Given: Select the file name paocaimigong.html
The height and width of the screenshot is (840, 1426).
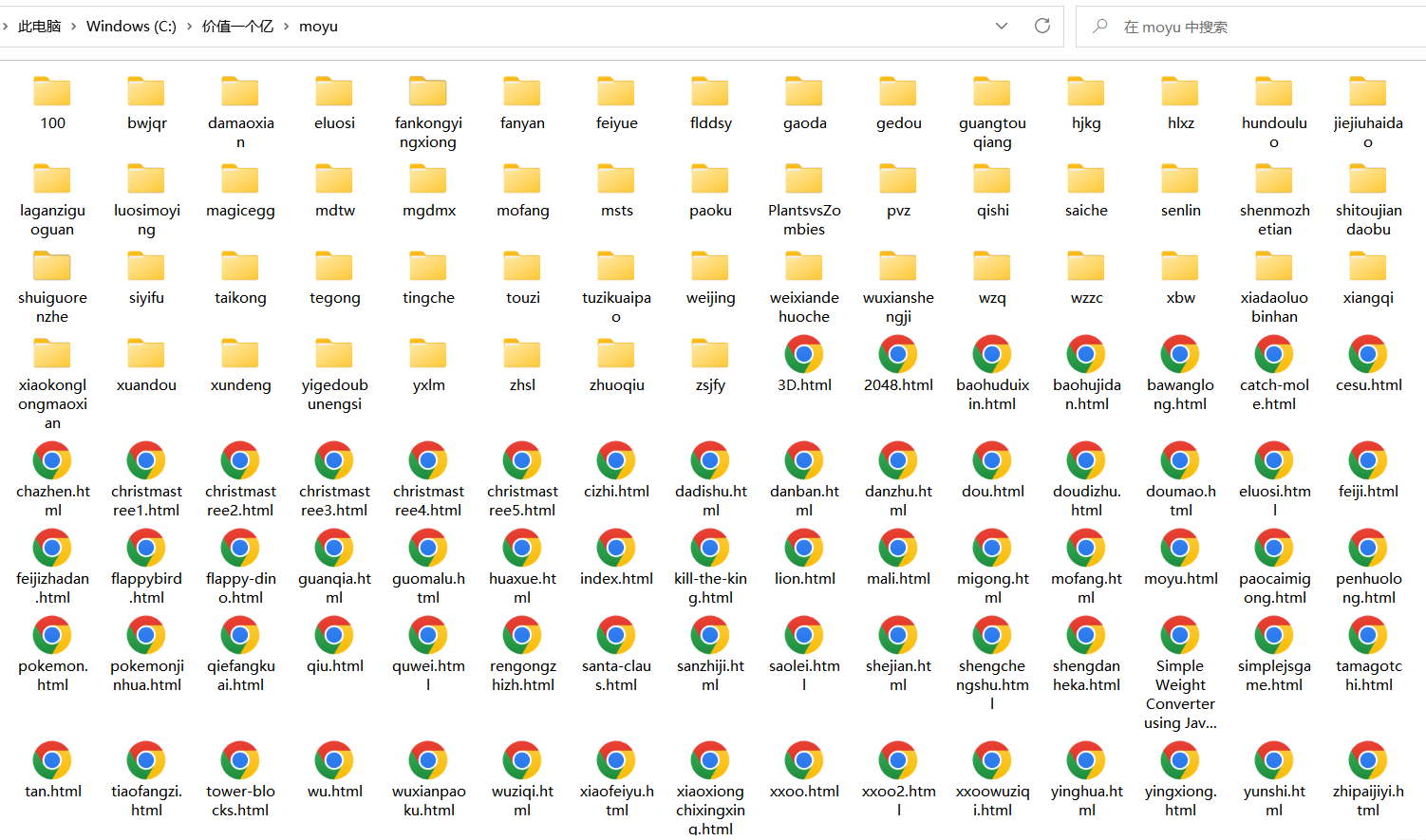Looking at the screenshot, I should point(1274,588).
